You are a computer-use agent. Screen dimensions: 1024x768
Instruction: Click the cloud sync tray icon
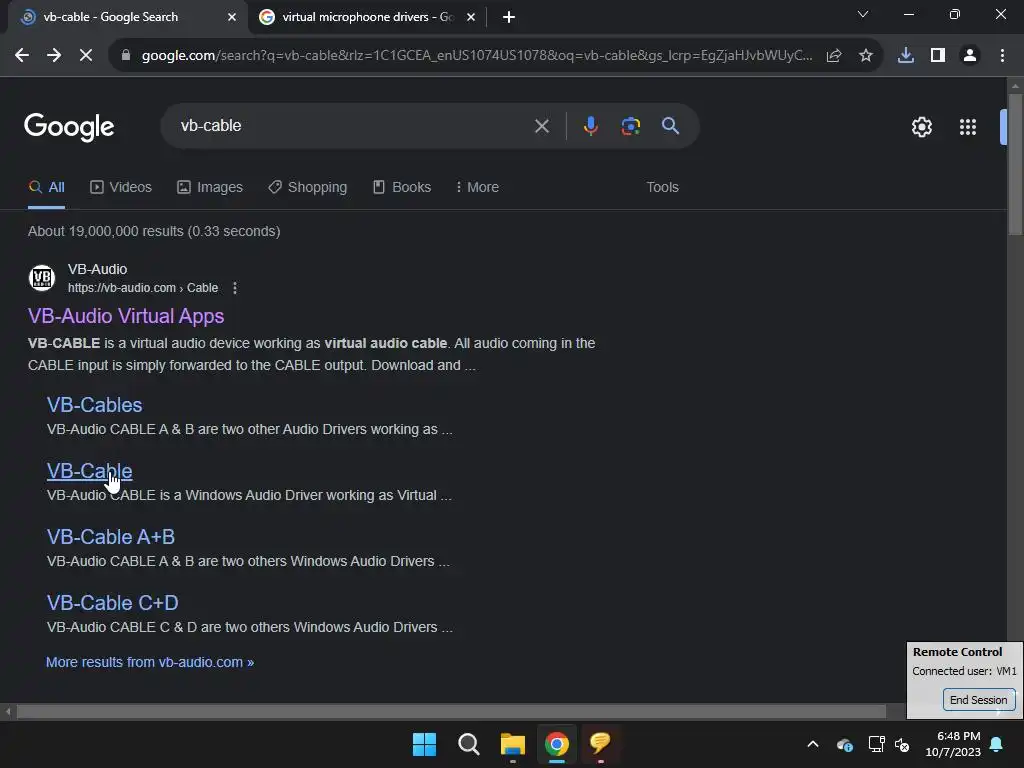tap(844, 744)
